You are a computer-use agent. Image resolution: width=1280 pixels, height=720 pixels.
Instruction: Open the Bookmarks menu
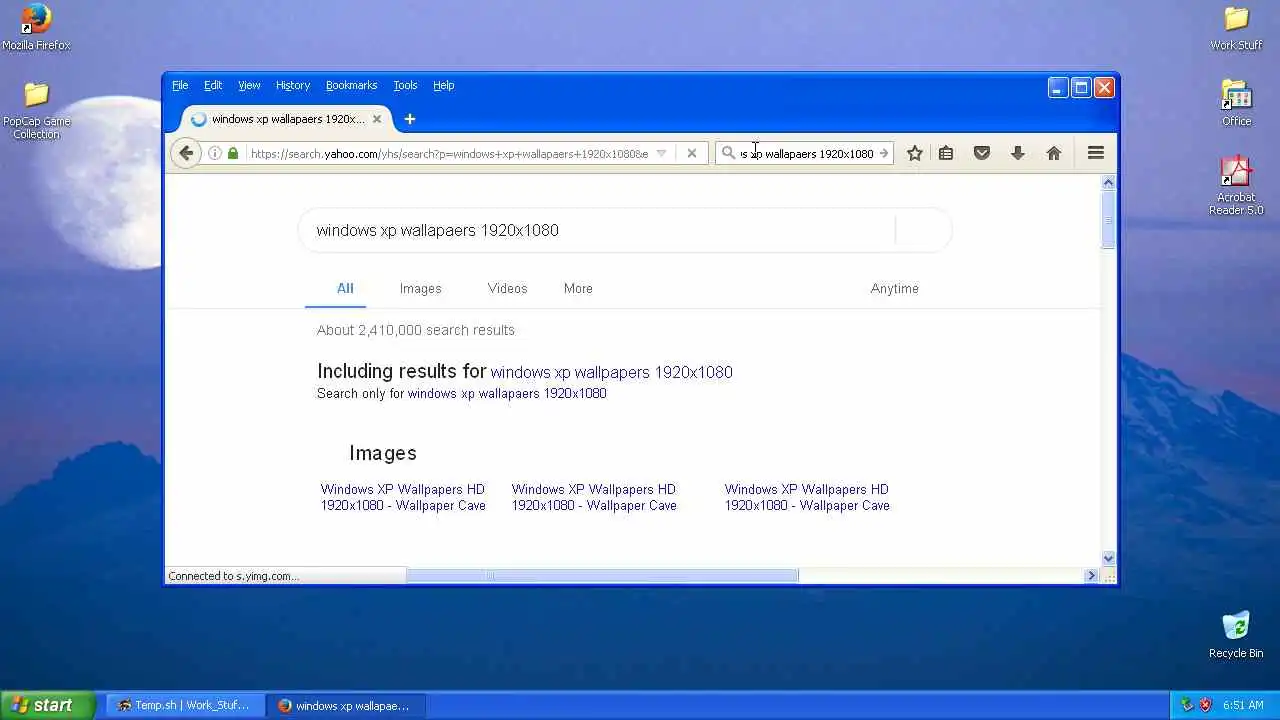[x=351, y=86]
